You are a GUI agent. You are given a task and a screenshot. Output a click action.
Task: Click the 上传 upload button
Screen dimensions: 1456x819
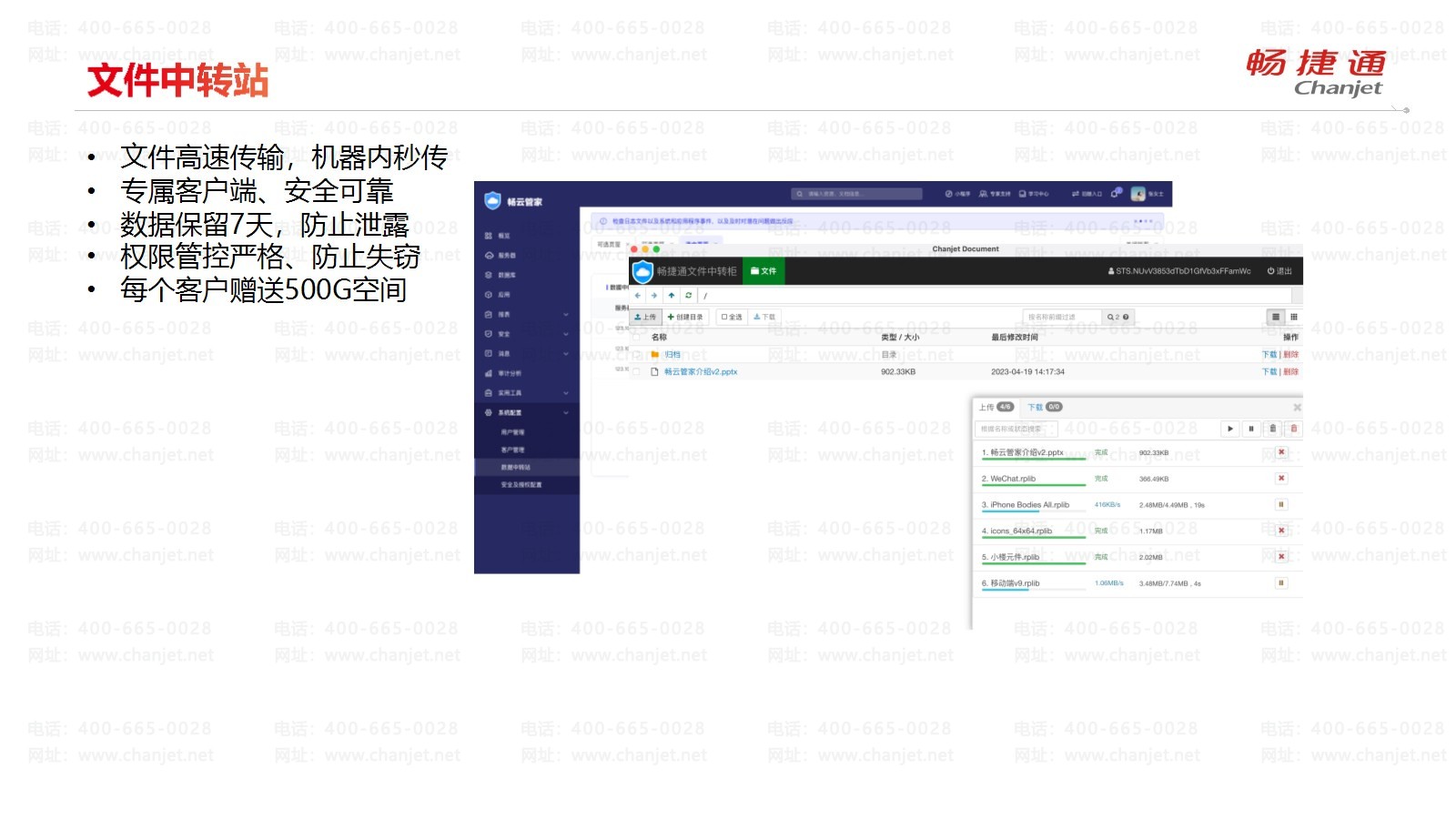[645, 318]
